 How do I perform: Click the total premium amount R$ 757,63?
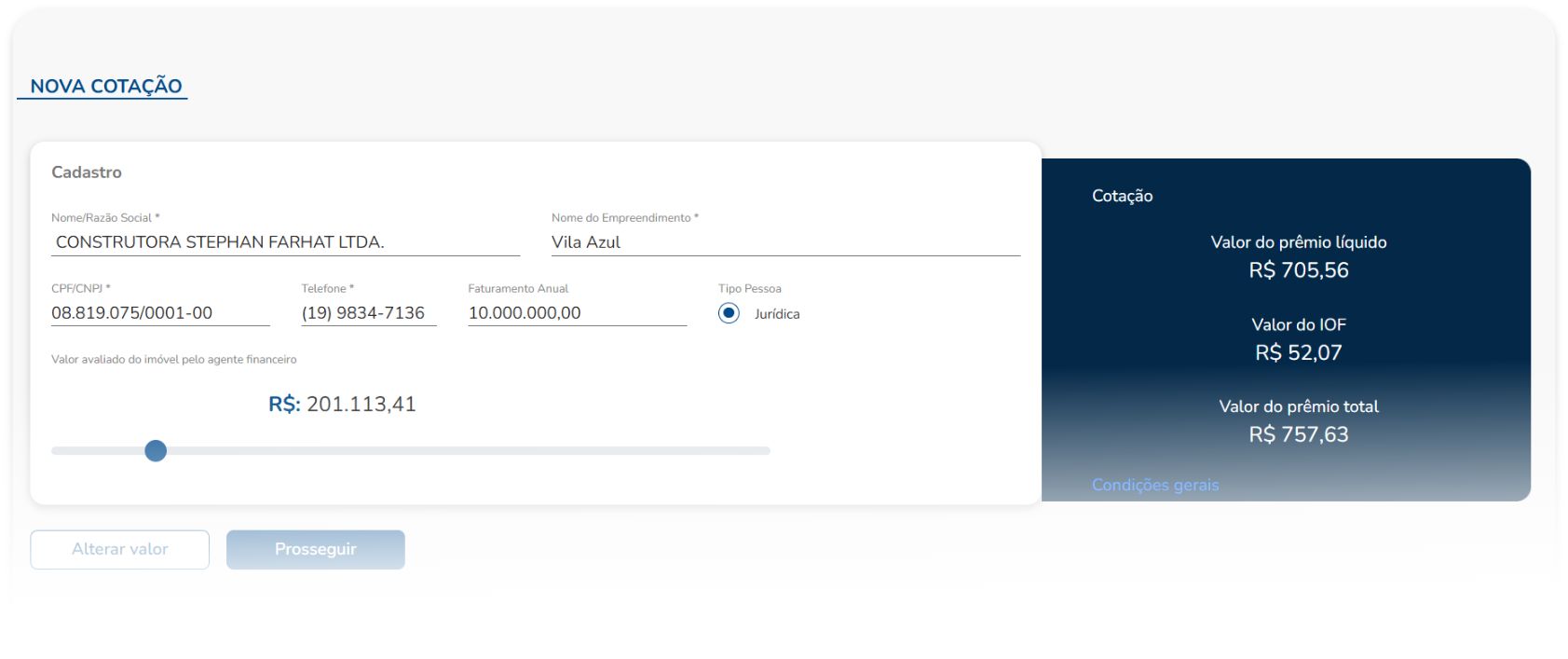tap(1298, 434)
